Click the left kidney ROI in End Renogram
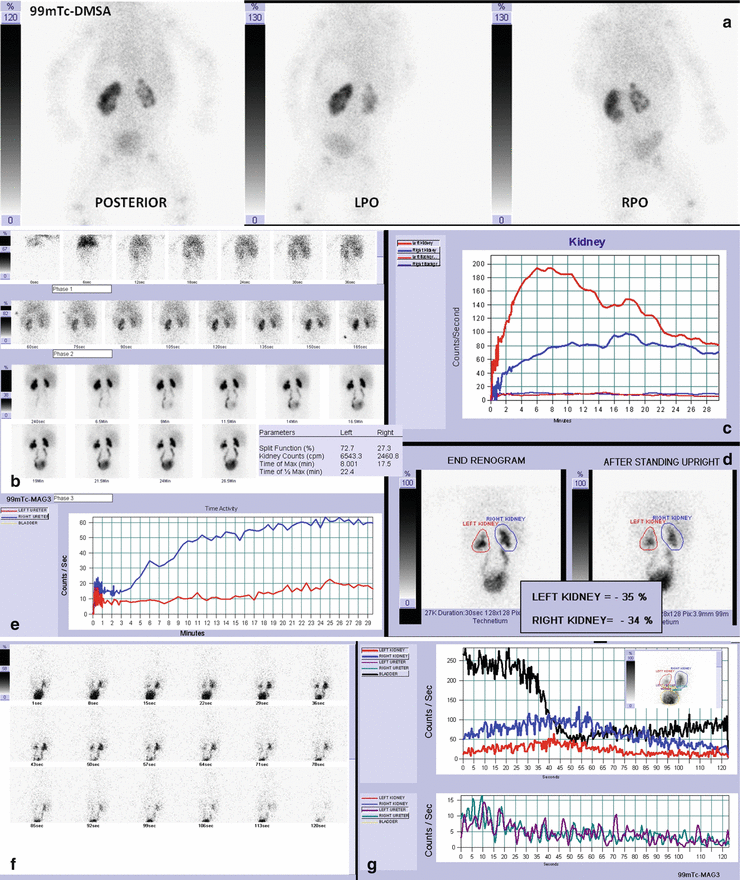 click(486, 540)
